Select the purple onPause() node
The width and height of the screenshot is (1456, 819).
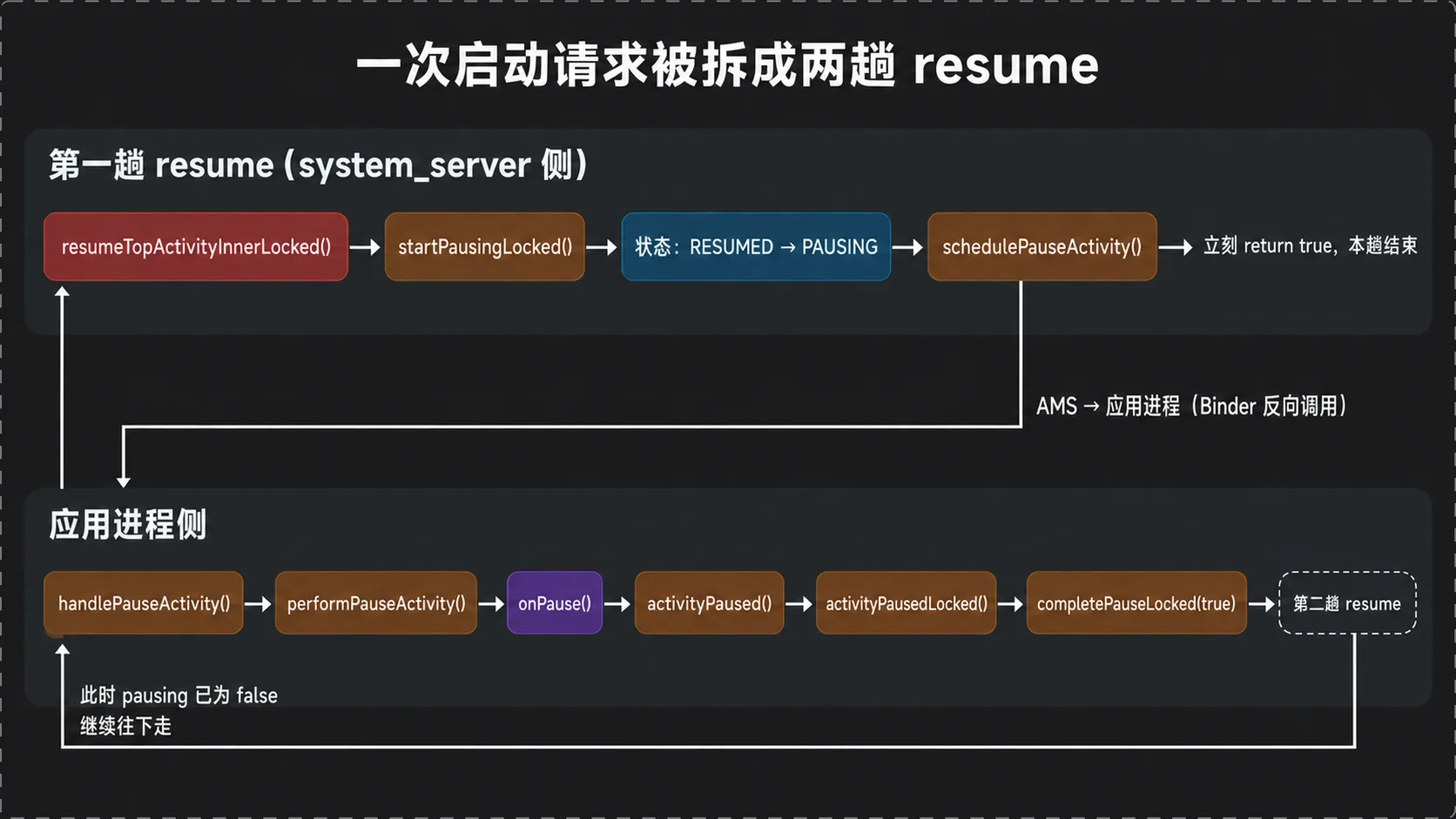555,603
